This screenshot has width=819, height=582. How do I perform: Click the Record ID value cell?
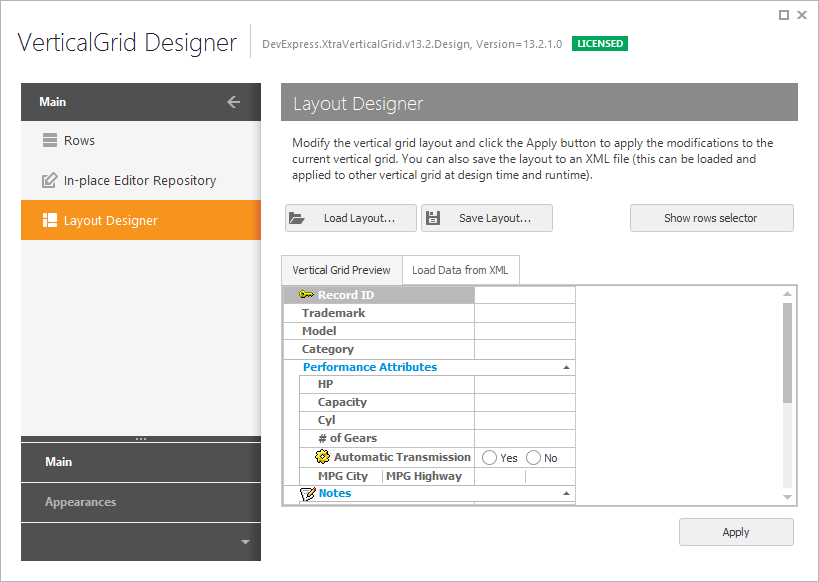click(525, 295)
